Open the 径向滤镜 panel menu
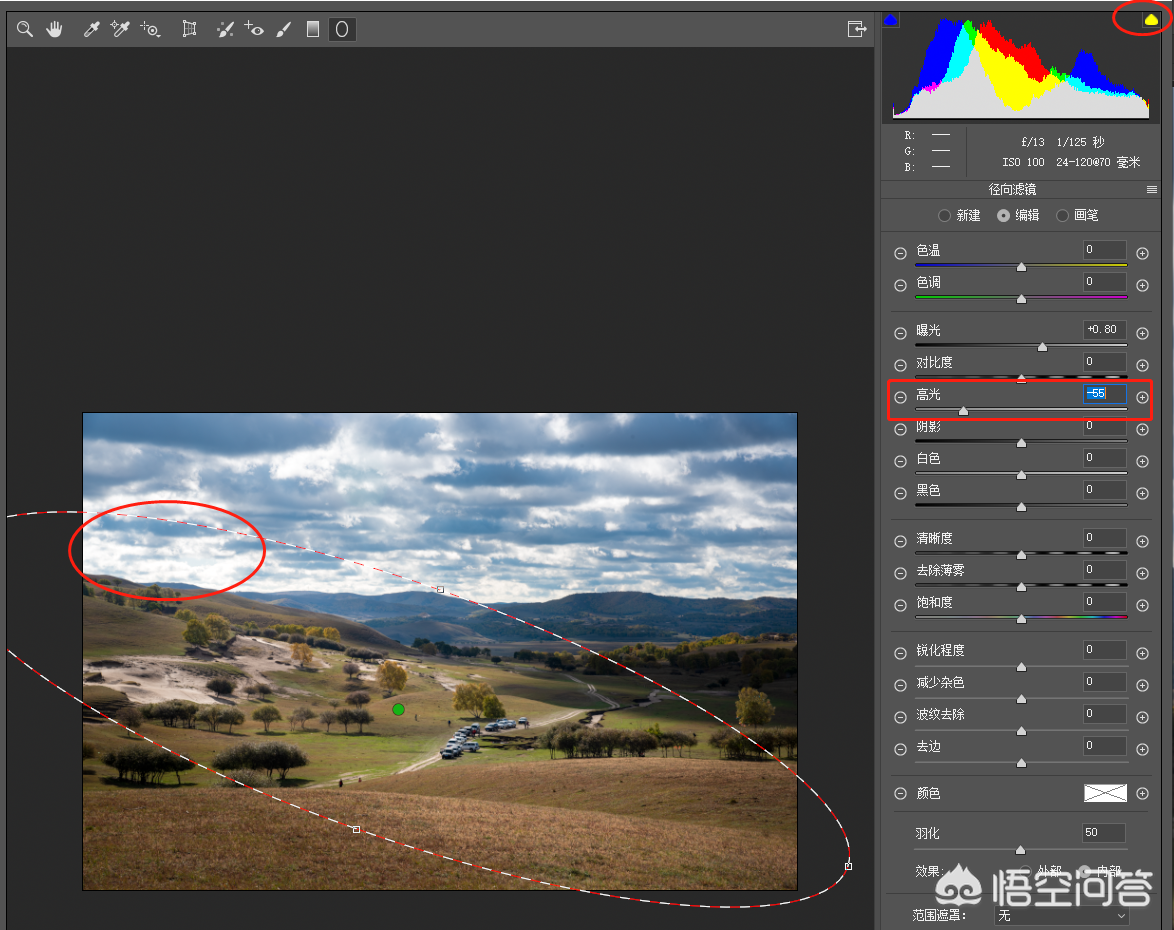Image resolution: width=1174 pixels, height=930 pixels. (1152, 189)
